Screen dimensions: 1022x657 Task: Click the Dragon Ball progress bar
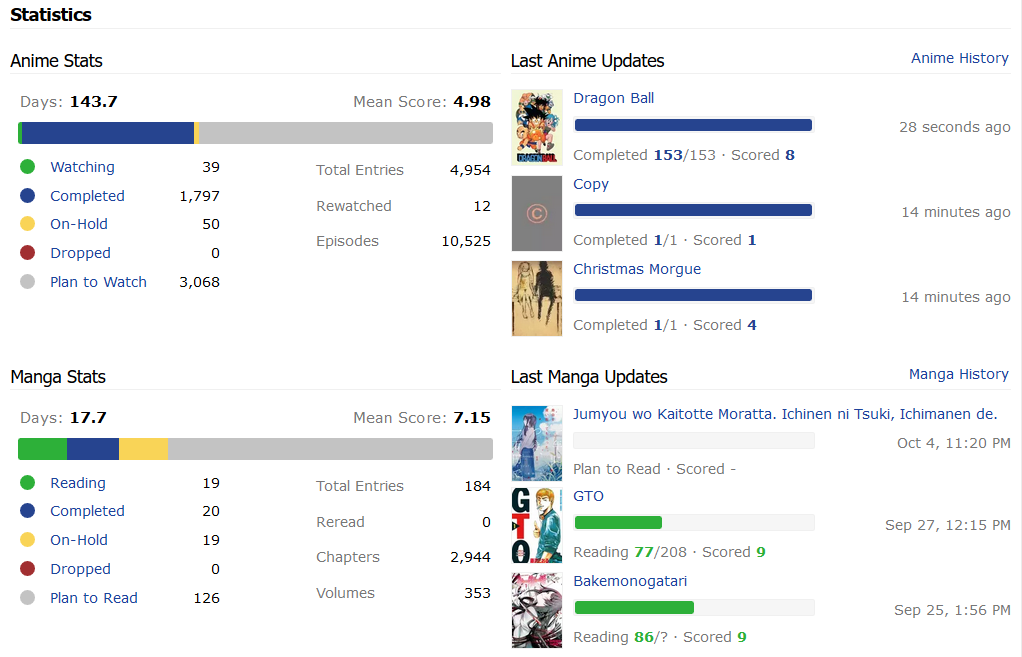(x=694, y=125)
